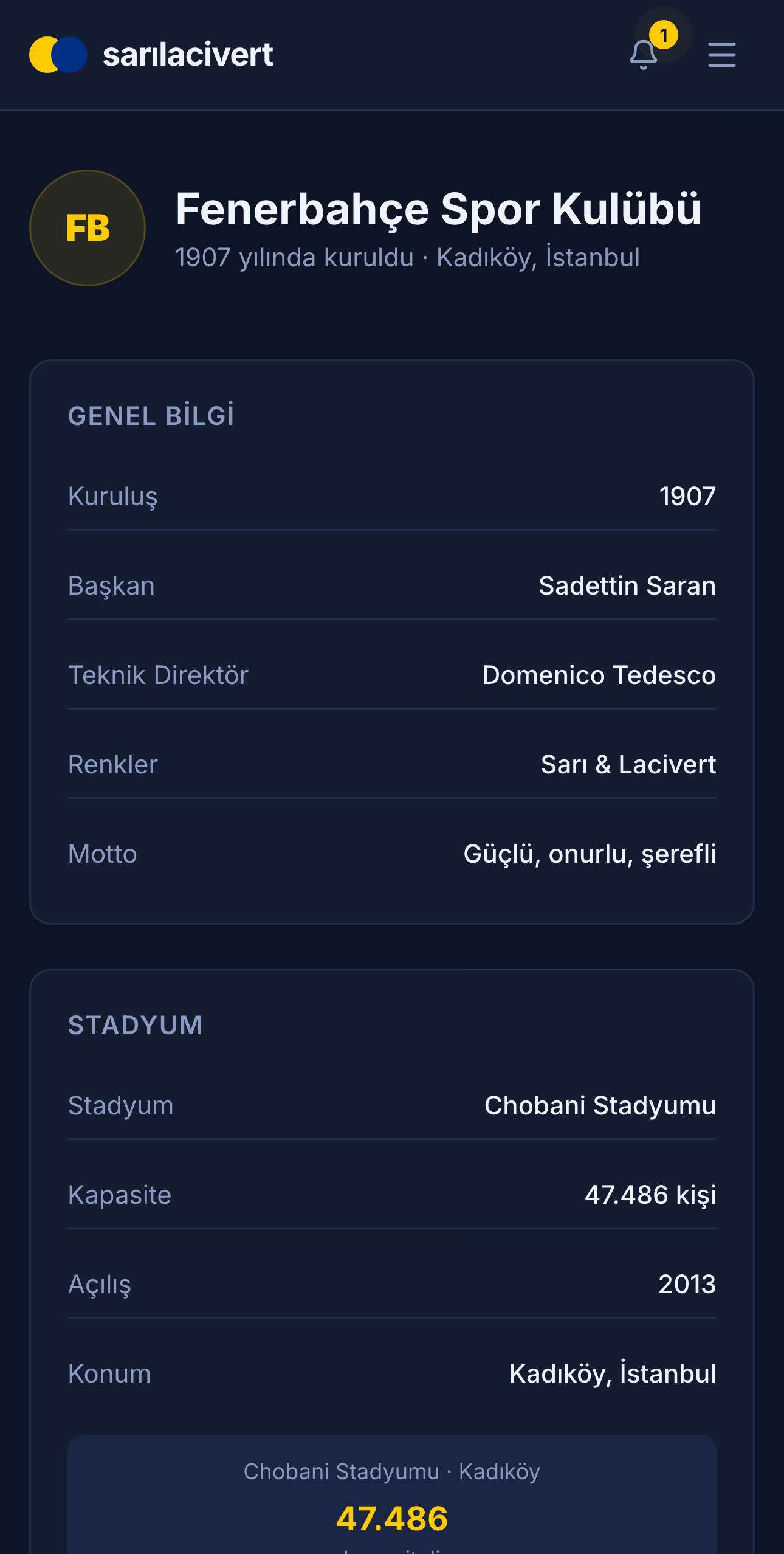The height and width of the screenshot is (1554, 784).
Task: Click the Kapasite value 47.486 kişi
Action: 650,1195
